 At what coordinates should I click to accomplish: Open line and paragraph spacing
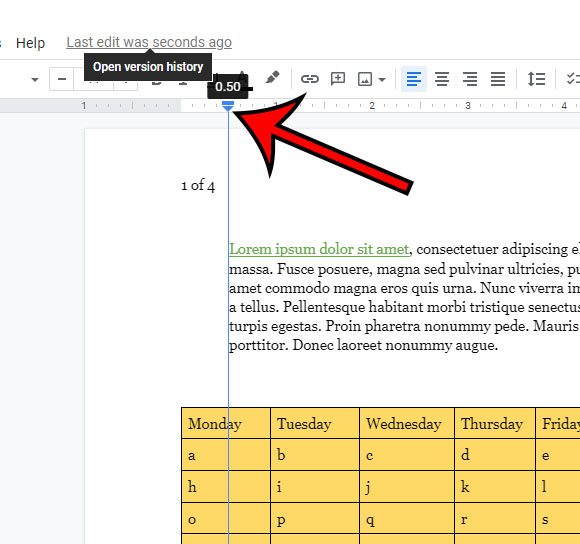pyautogui.click(x=536, y=79)
